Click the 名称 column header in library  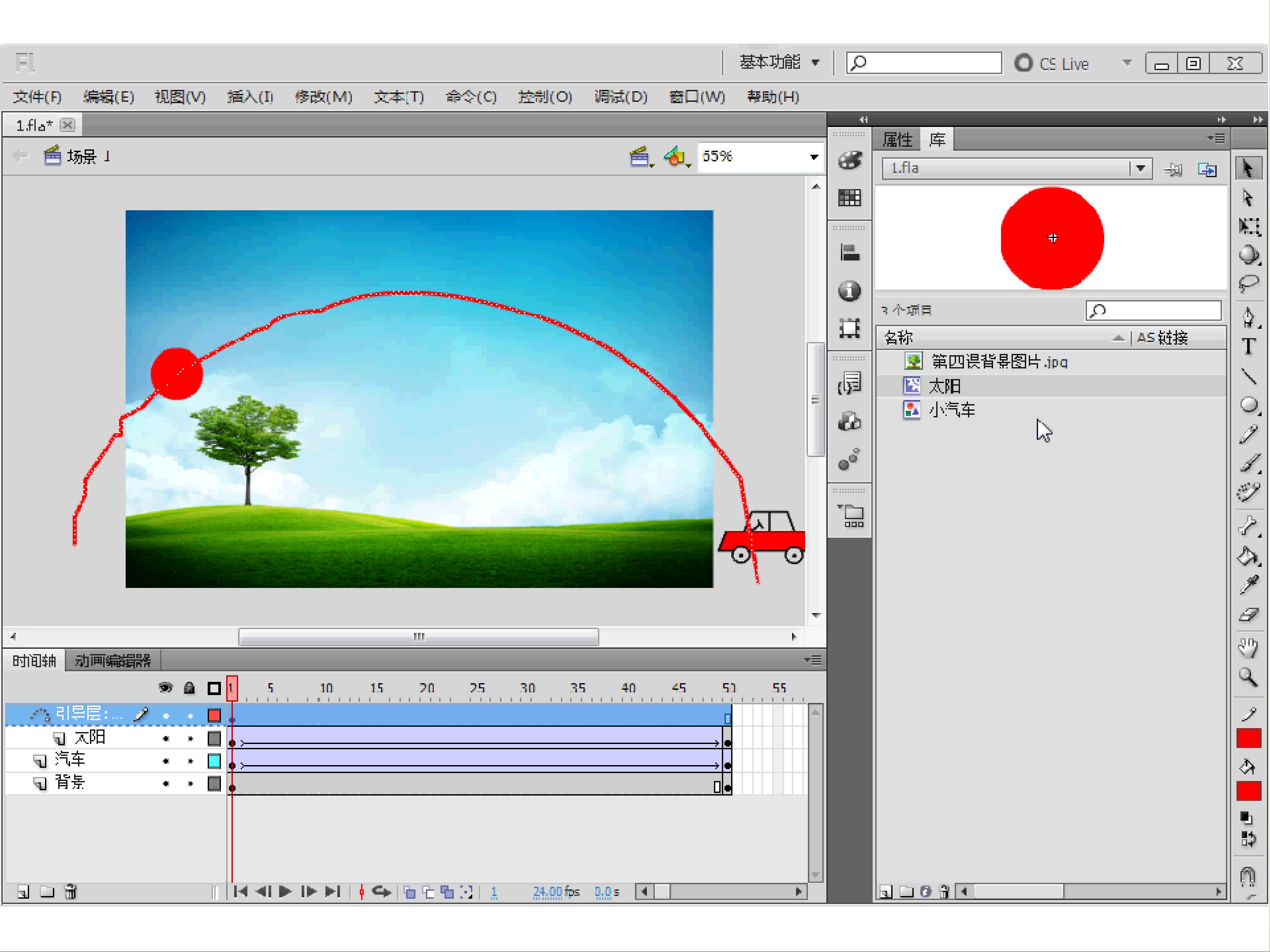point(899,338)
